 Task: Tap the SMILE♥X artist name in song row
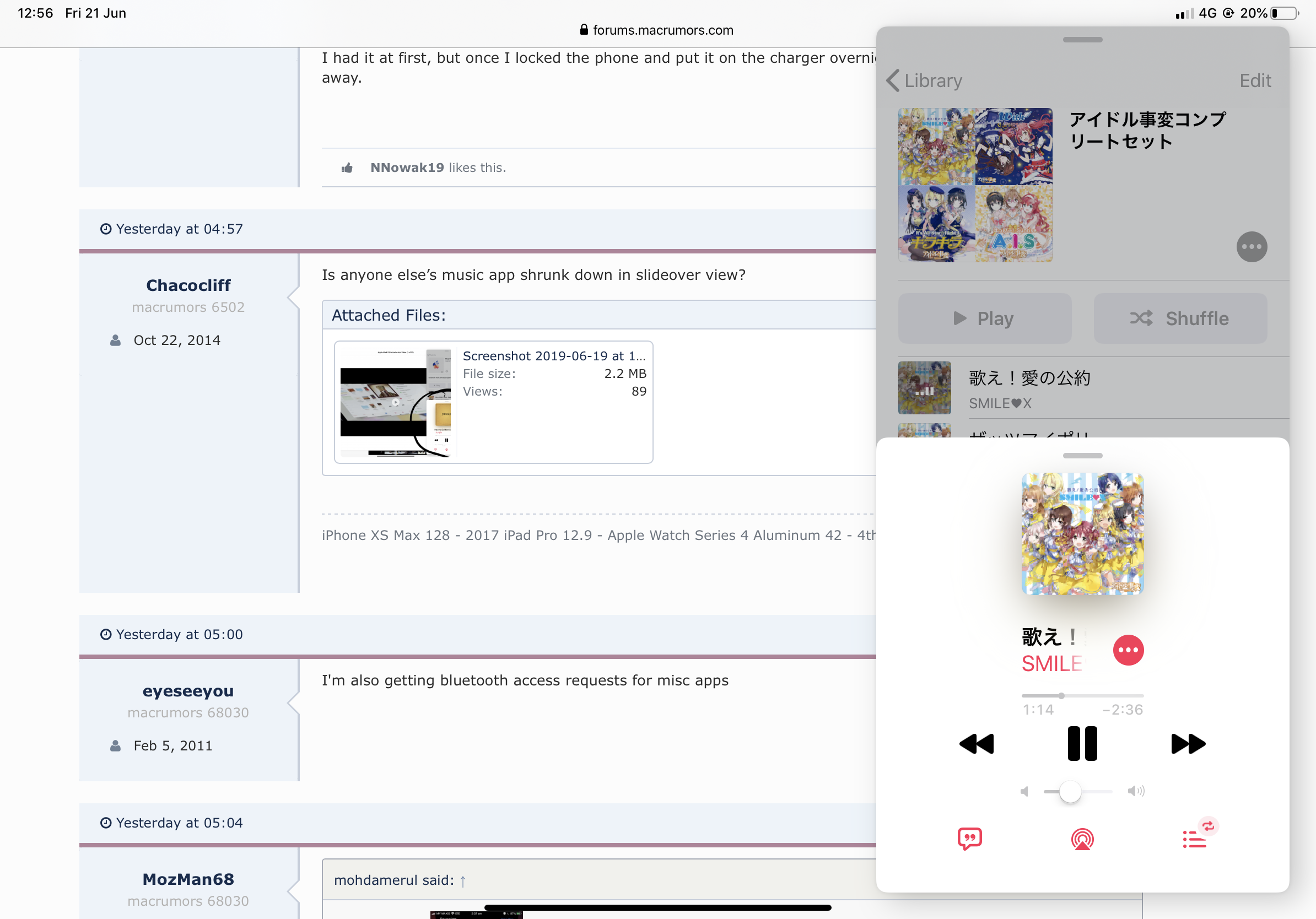click(x=1000, y=403)
